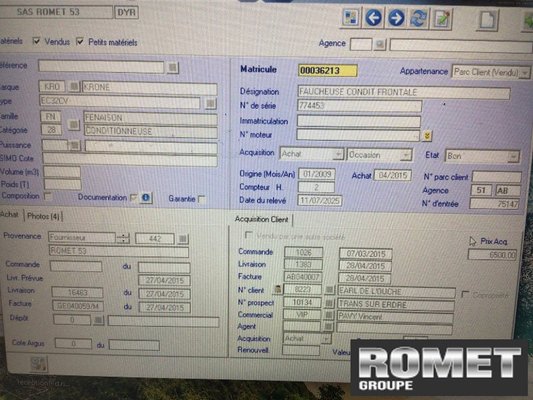The image size is (533, 400).
Task: Click the blue back arrow toolbar icon
Action: [x=373, y=18]
